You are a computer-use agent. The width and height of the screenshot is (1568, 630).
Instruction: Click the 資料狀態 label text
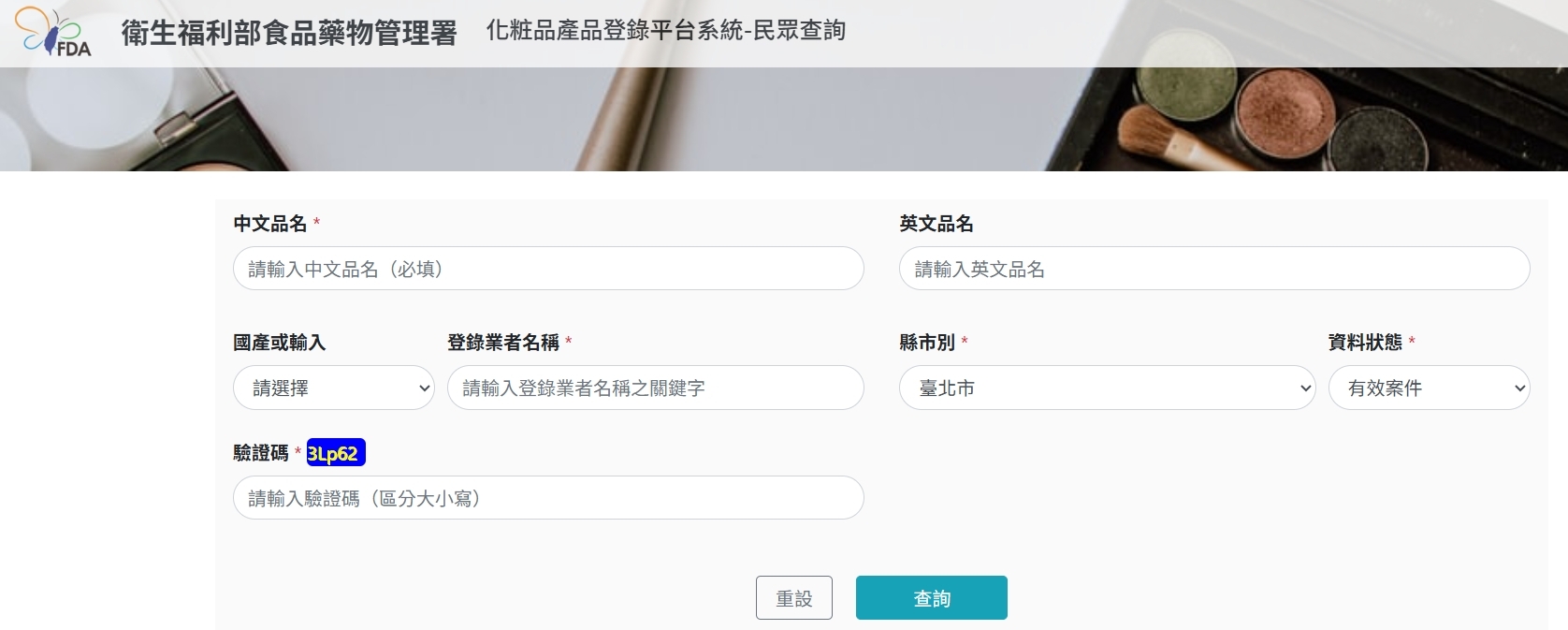tap(1365, 343)
